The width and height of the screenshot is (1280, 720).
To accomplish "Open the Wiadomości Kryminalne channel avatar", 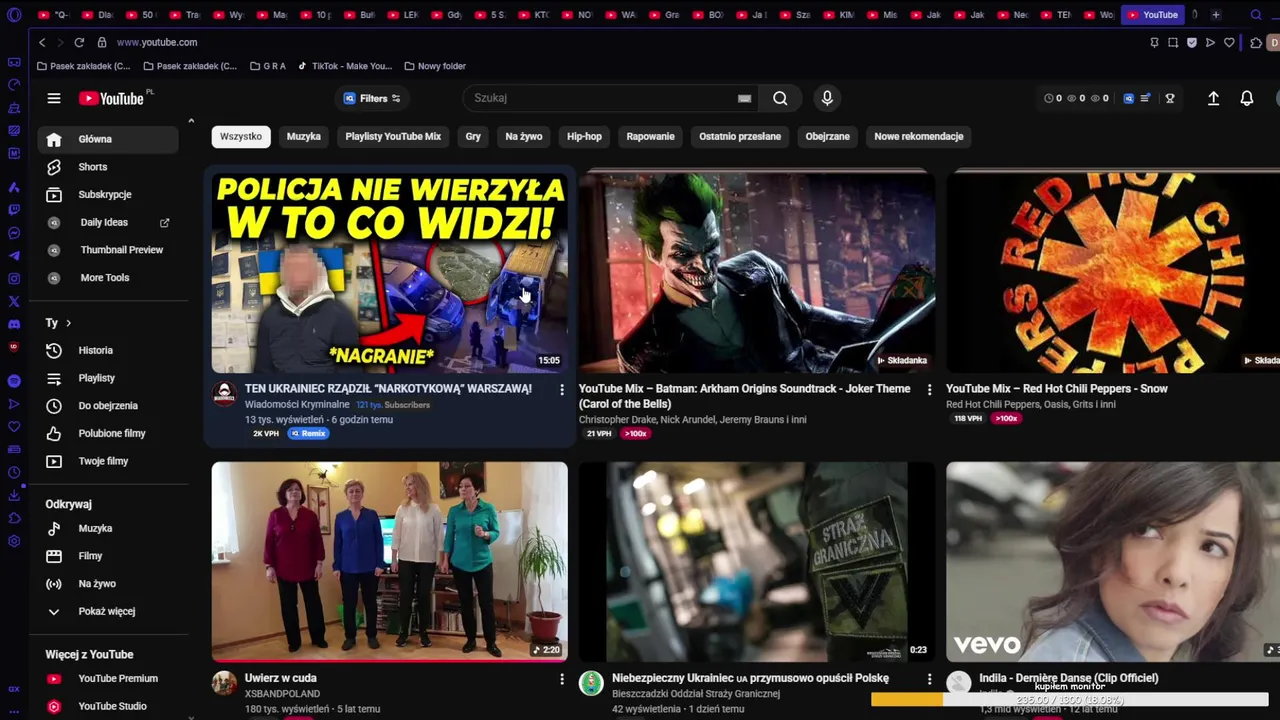I will pyautogui.click(x=224, y=394).
